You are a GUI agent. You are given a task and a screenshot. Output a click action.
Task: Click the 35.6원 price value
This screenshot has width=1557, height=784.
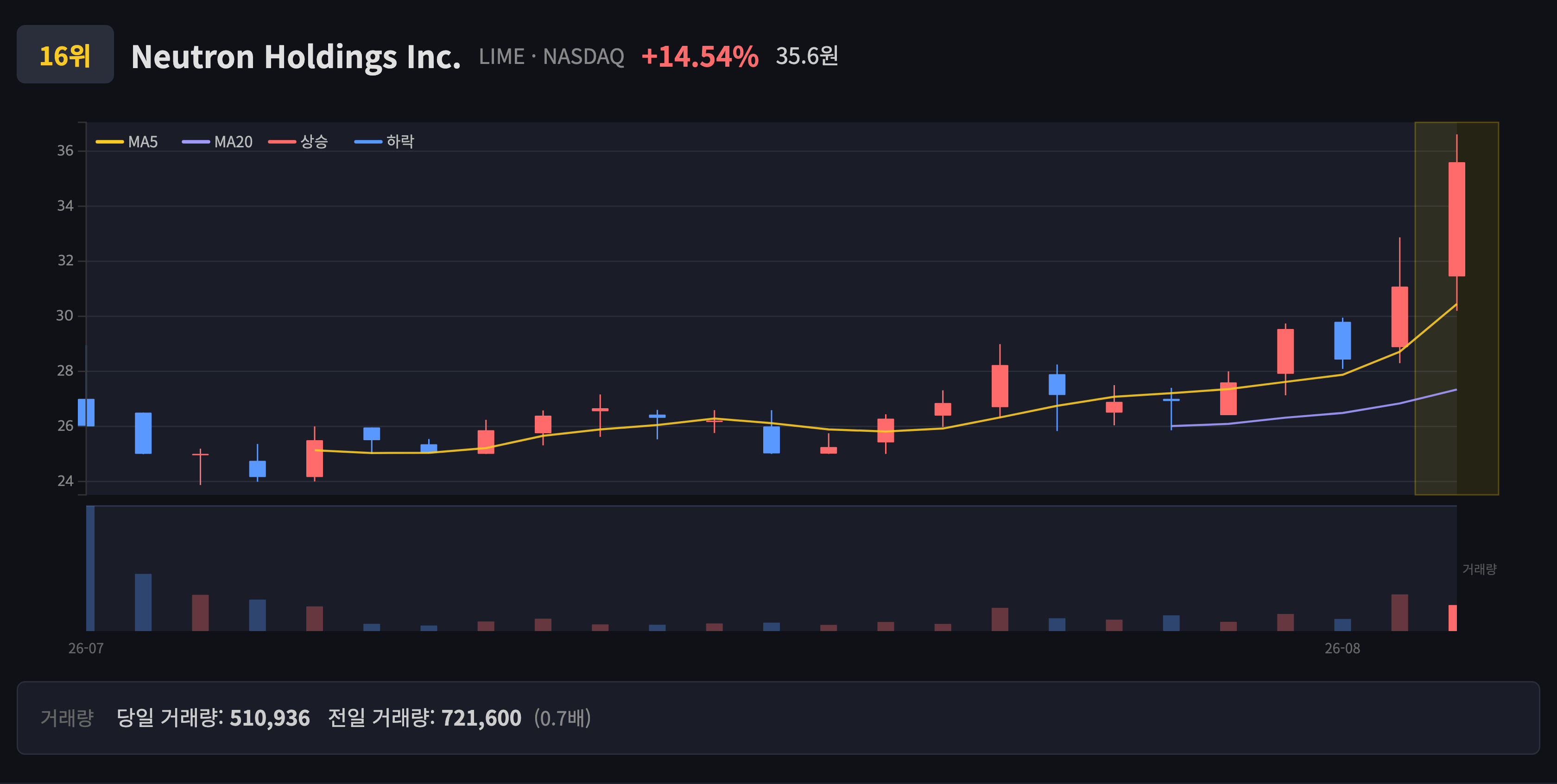(807, 56)
